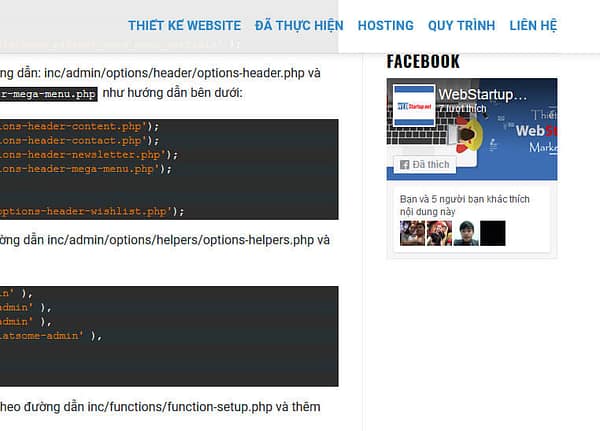Click the third friend profile photo
The width and height of the screenshot is (600, 431).
tap(466, 233)
